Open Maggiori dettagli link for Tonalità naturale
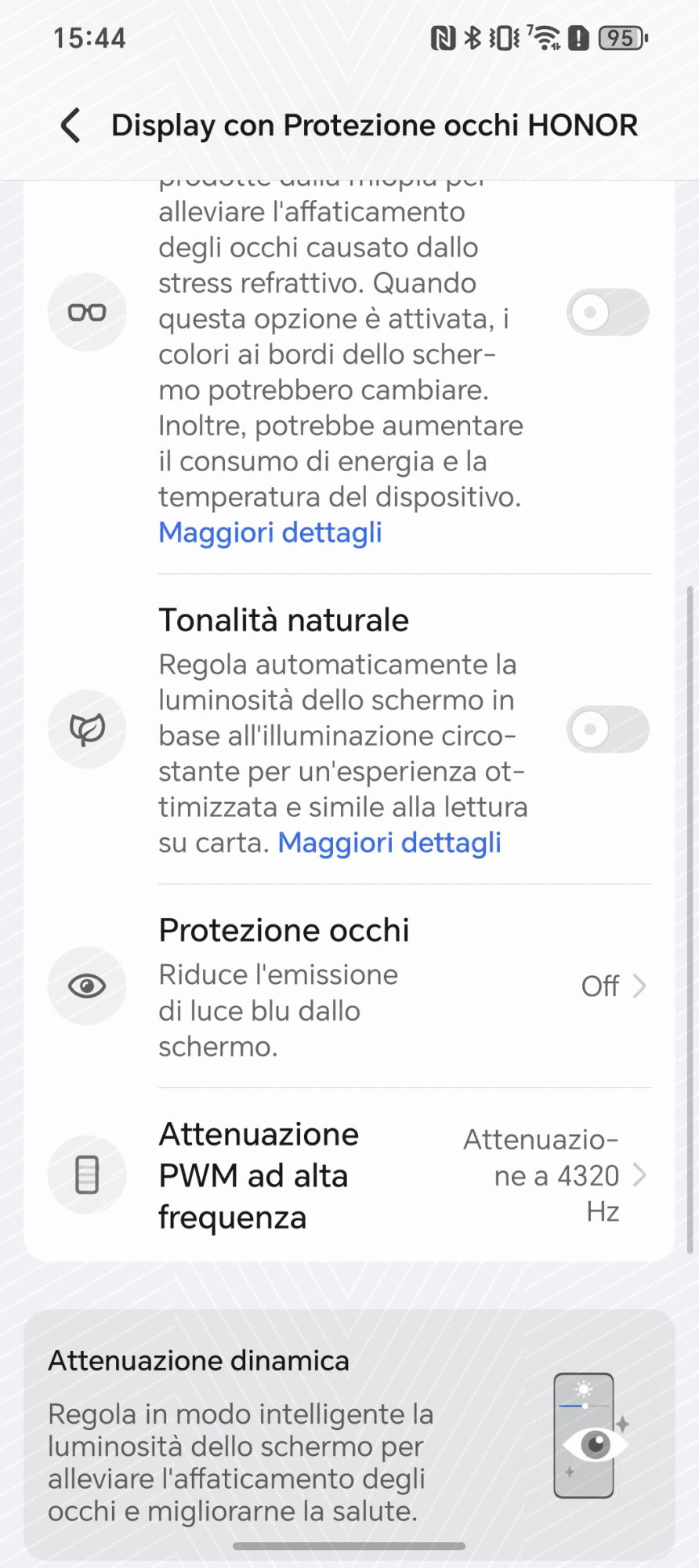This screenshot has width=699, height=1568. (x=389, y=843)
